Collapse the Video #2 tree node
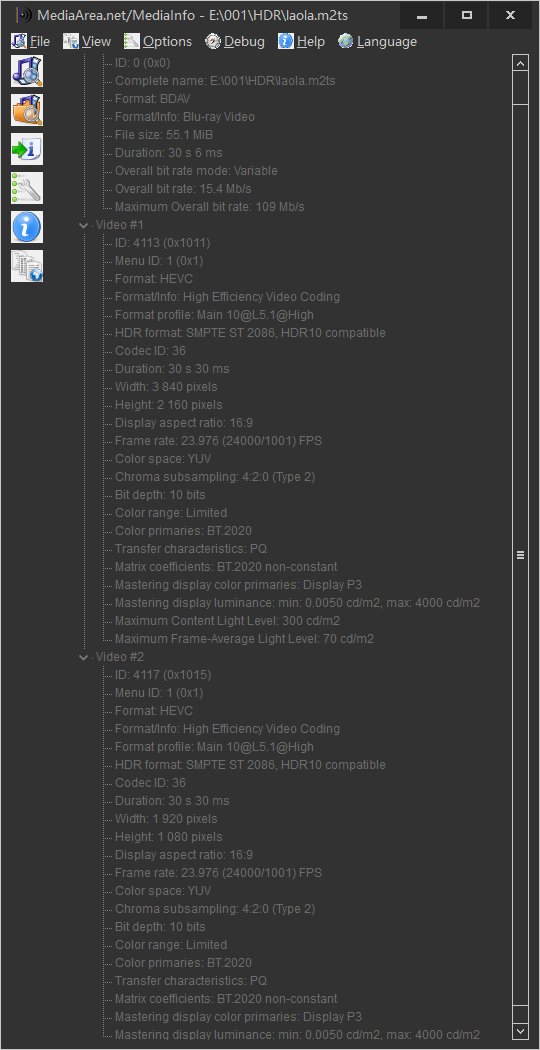Screen dimensions: 540x1050 (83, 657)
